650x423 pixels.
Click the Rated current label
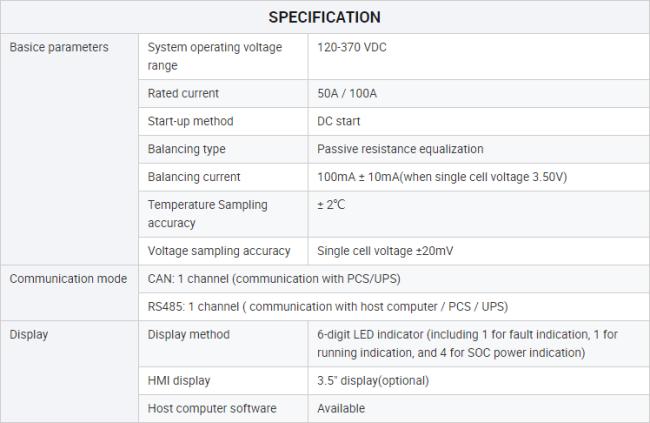pyautogui.click(x=183, y=93)
